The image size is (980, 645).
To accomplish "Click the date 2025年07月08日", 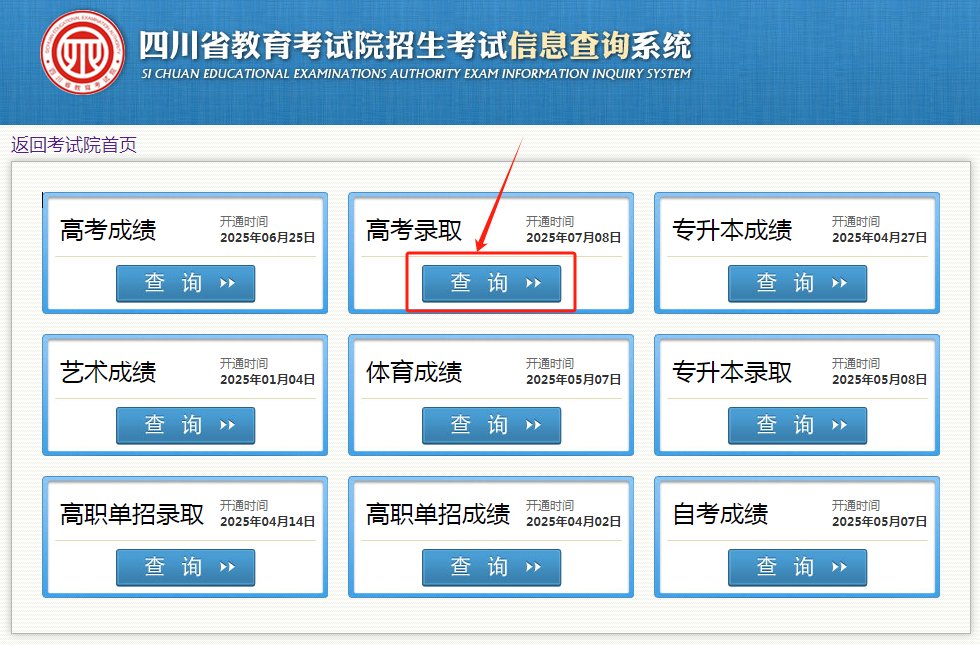I will (x=573, y=238).
